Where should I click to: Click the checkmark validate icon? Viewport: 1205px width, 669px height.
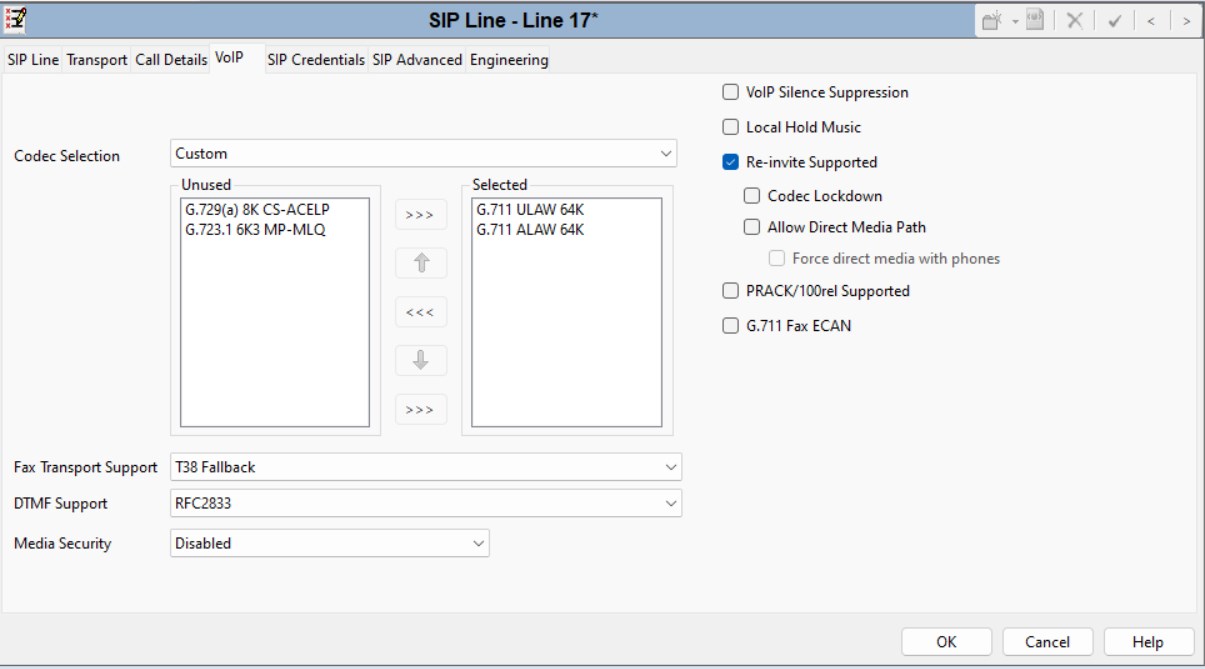1114,21
